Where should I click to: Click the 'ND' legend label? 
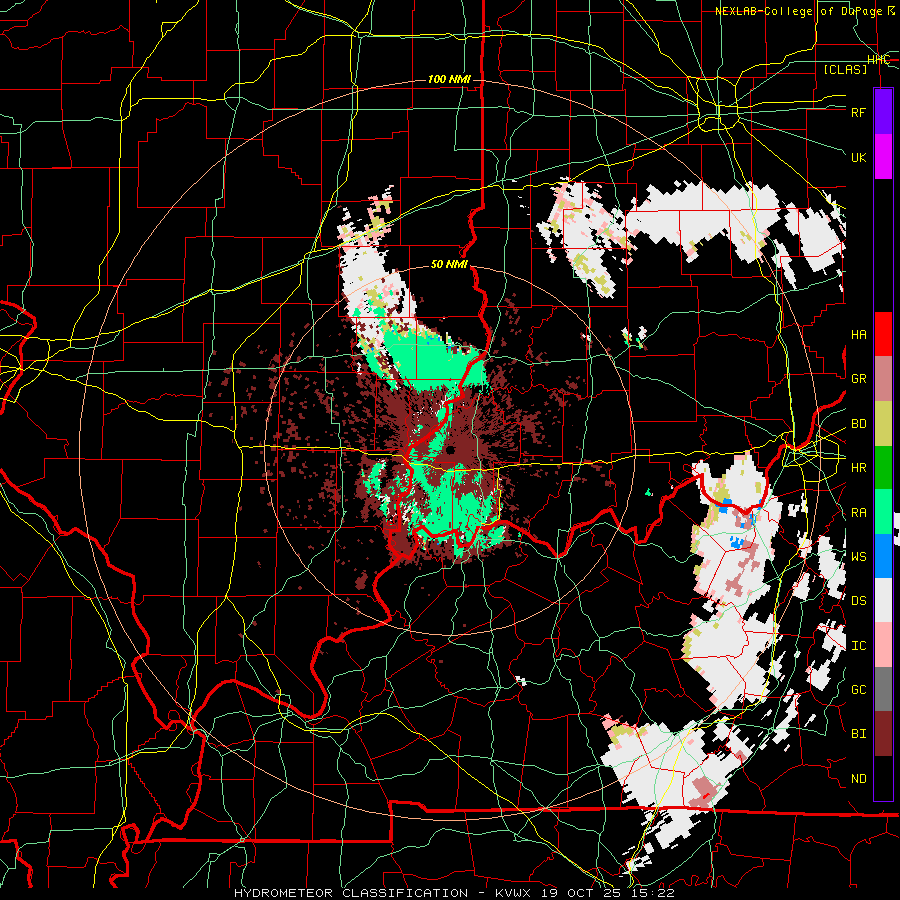tap(858, 779)
